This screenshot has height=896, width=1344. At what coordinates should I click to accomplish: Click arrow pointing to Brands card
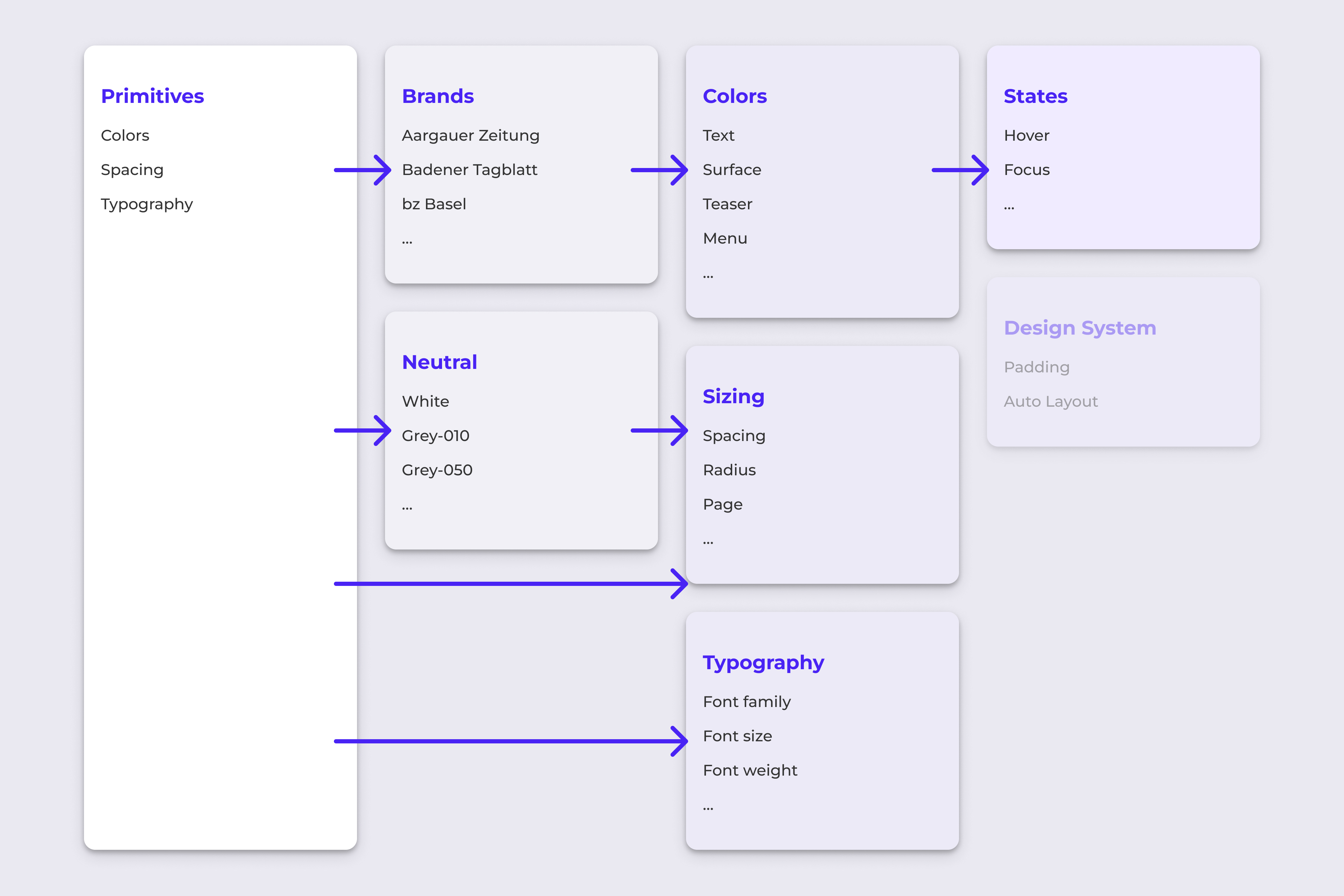point(362,170)
